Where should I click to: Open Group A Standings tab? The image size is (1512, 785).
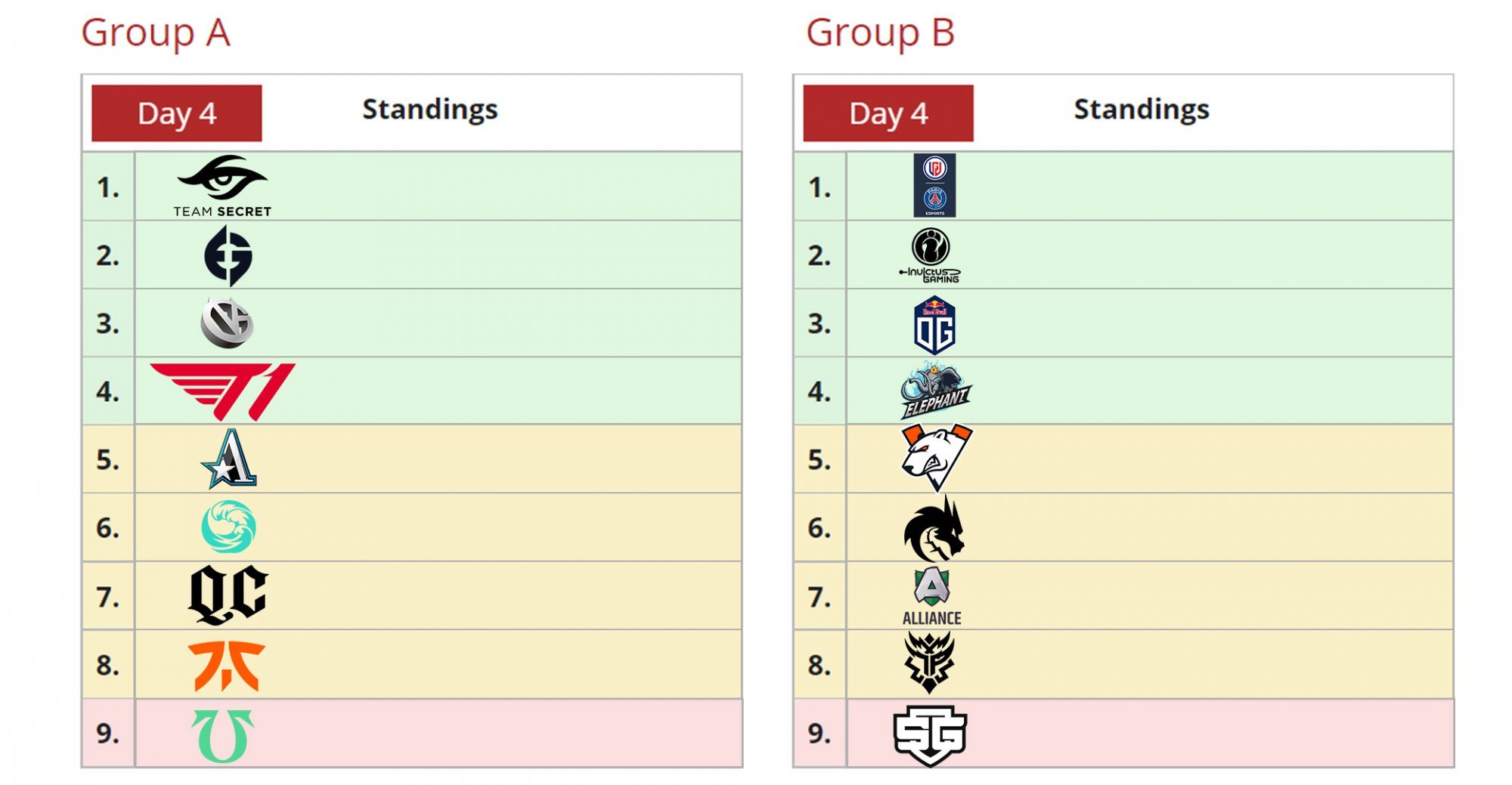(x=429, y=110)
